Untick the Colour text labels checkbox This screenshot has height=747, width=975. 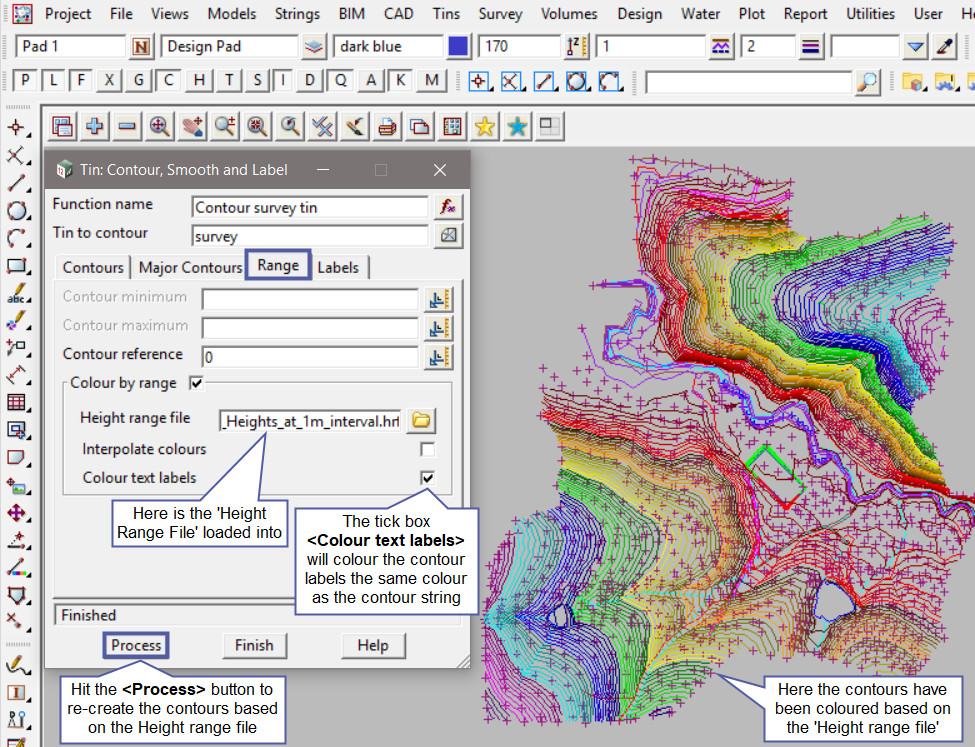pyautogui.click(x=427, y=478)
